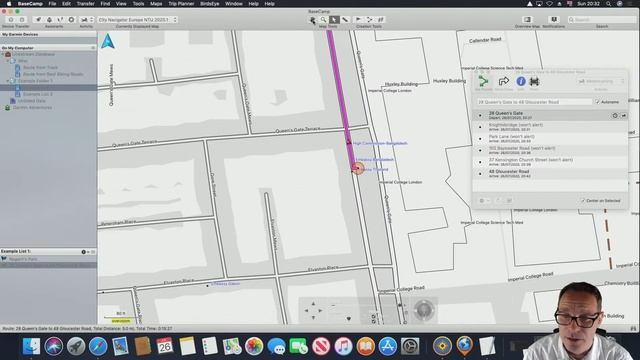
Task: Select Park Lane waypoint in route list
Action: click(550, 139)
